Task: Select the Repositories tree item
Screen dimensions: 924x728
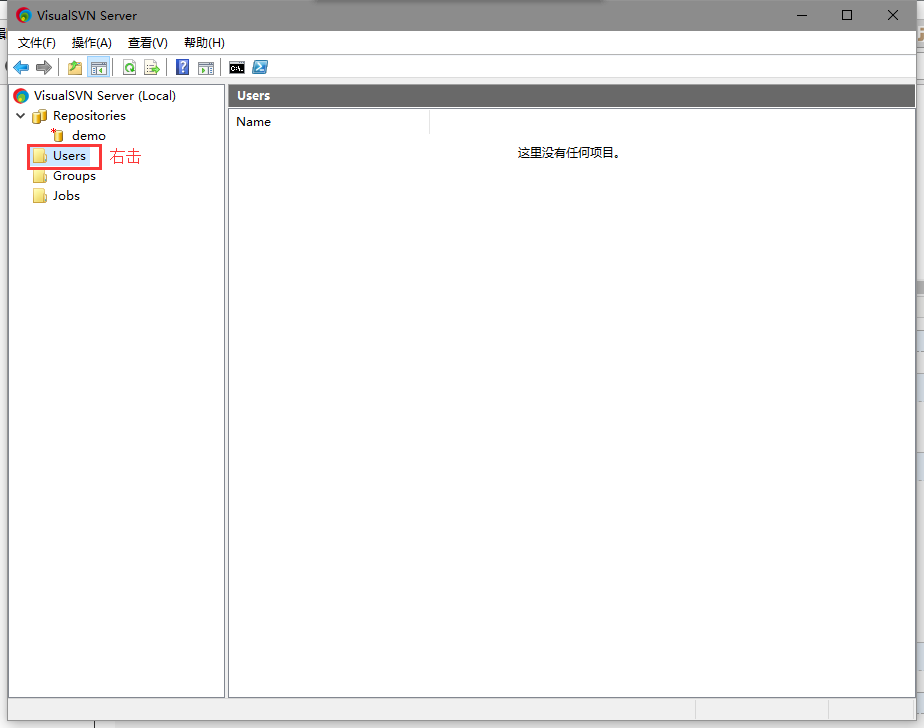Action: [89, 116]
